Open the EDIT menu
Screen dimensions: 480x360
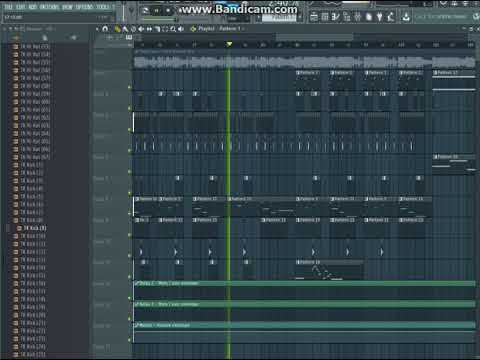point(20,7)
